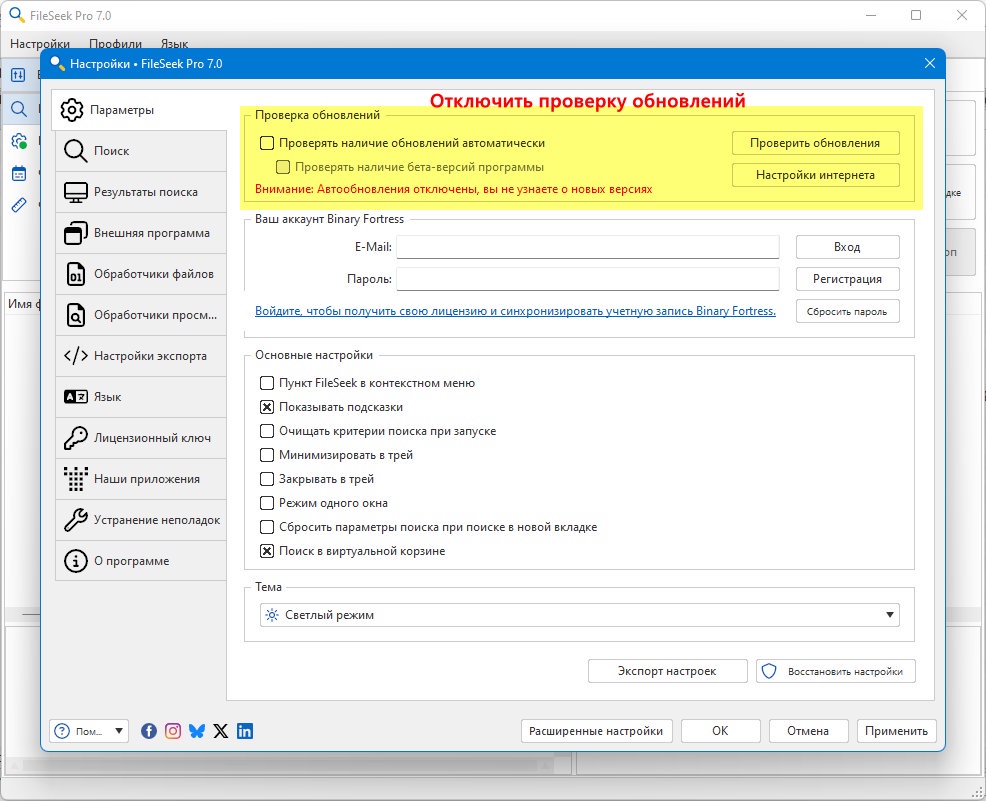Close the Настройки dialog
This screenshot has width=986, height=801.
930,64
